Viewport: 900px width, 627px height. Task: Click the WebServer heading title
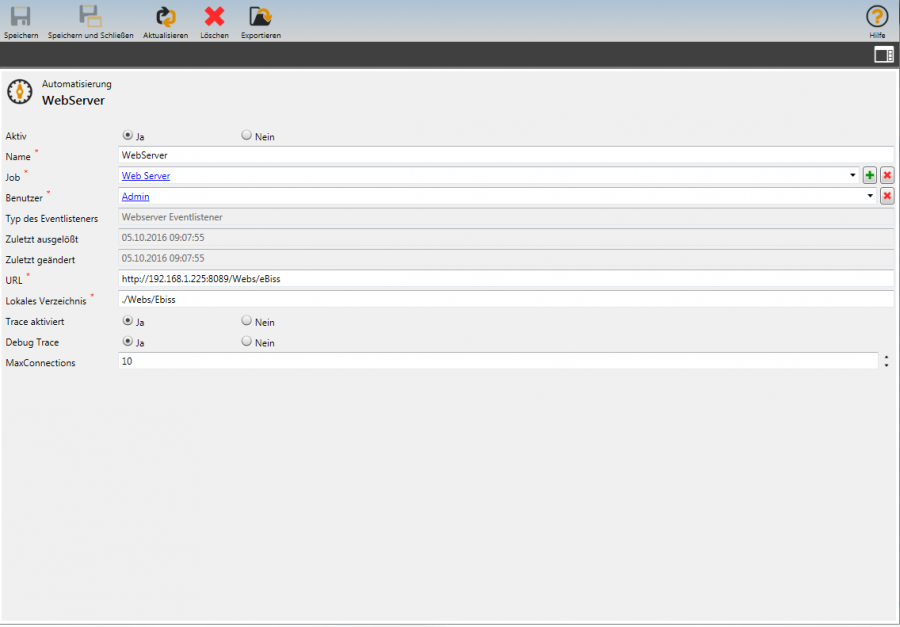(73, 100)
